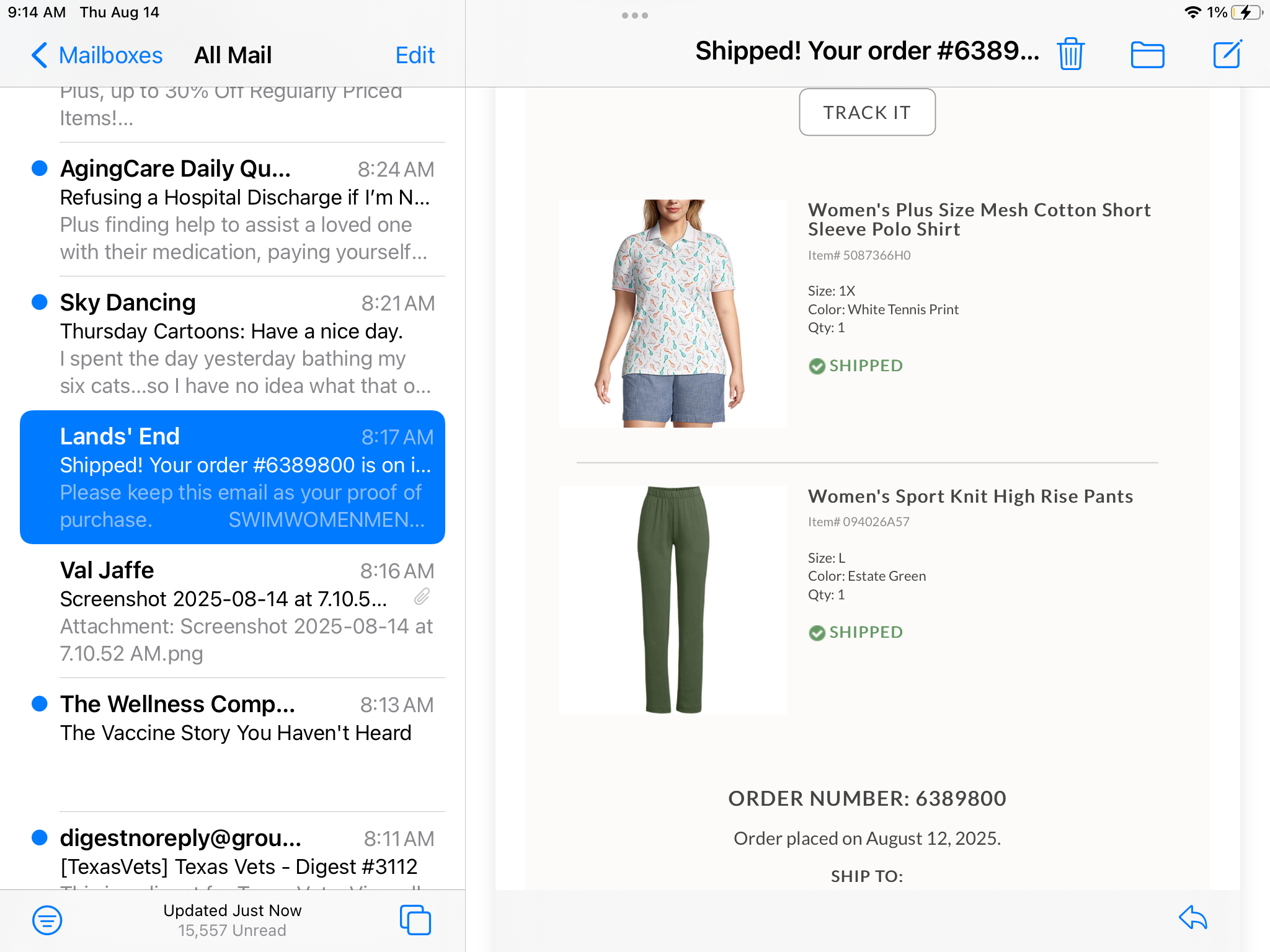
Task: Tap the unread dot on Sky Dancing email
Action: 40,302
